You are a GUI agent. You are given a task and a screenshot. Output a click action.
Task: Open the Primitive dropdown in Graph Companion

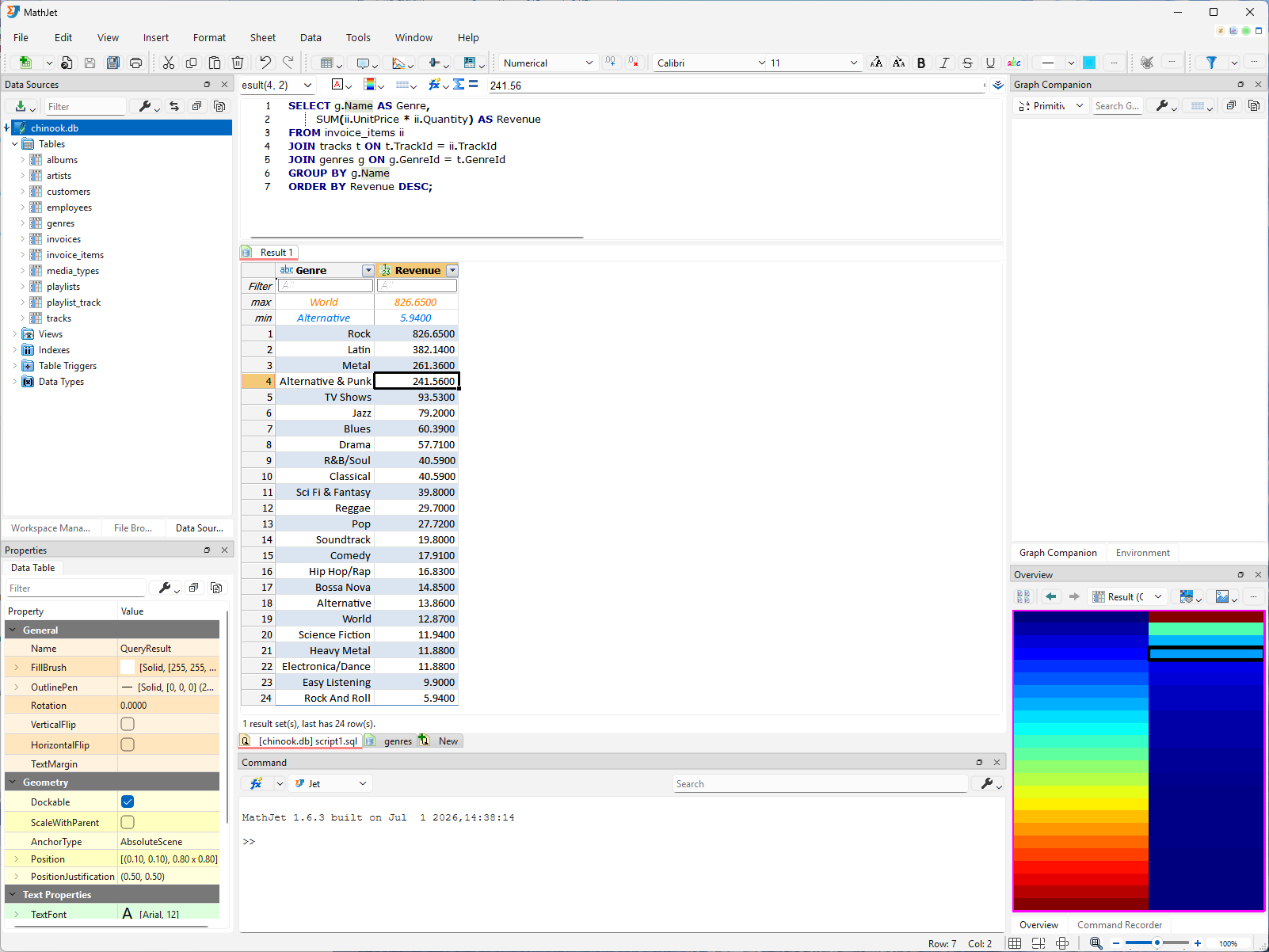click(1051, 106)
